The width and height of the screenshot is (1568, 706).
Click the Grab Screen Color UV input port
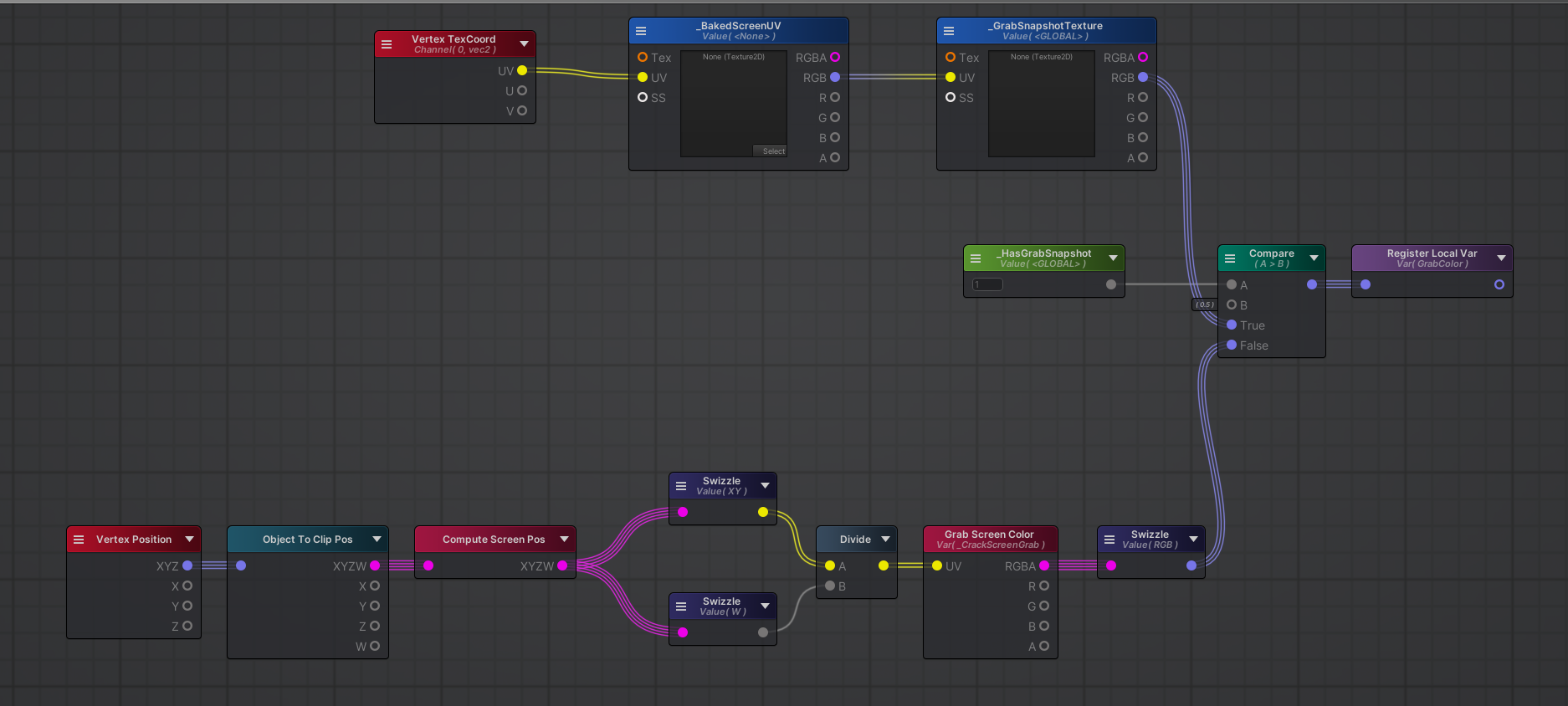(937, 565)
